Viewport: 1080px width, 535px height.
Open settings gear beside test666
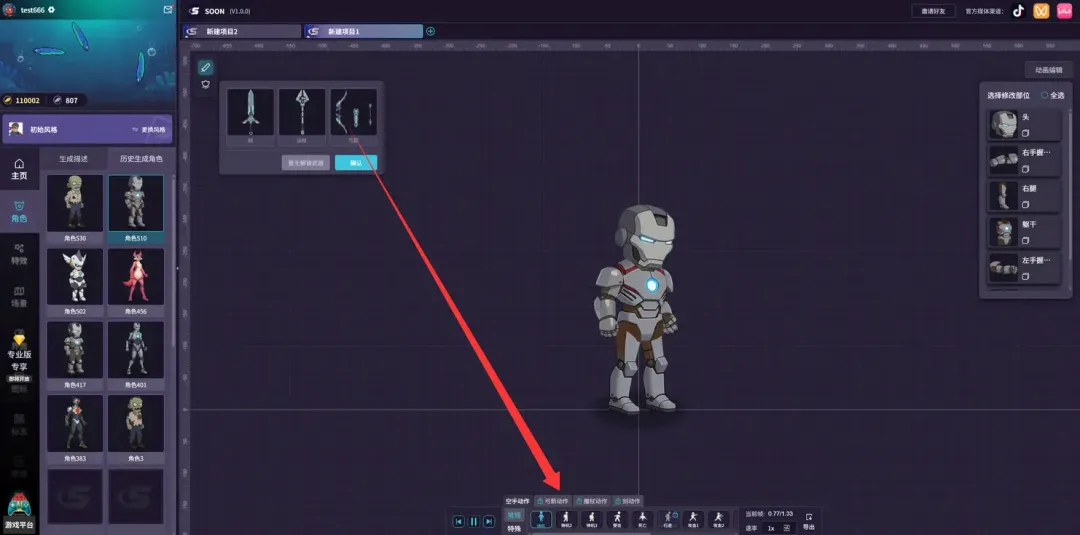(x=51, y=10)
